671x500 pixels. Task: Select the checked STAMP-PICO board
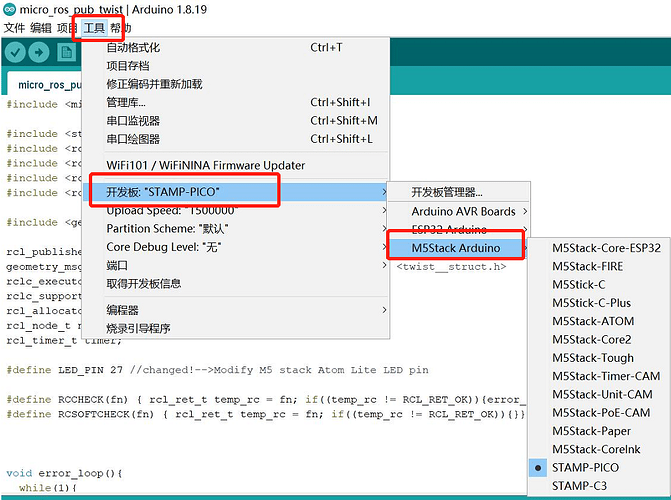point(599,468)
